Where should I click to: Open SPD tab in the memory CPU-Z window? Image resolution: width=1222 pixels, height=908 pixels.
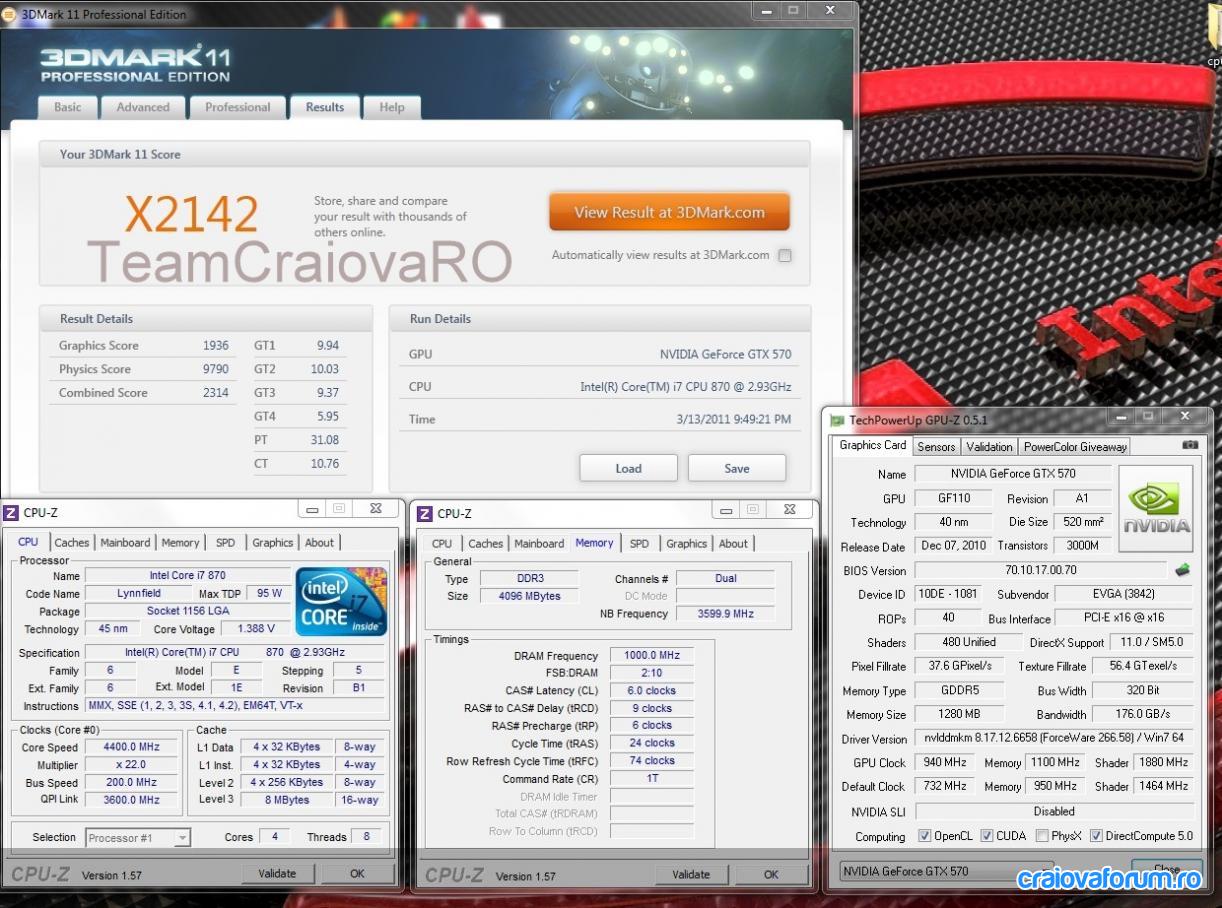640,544
